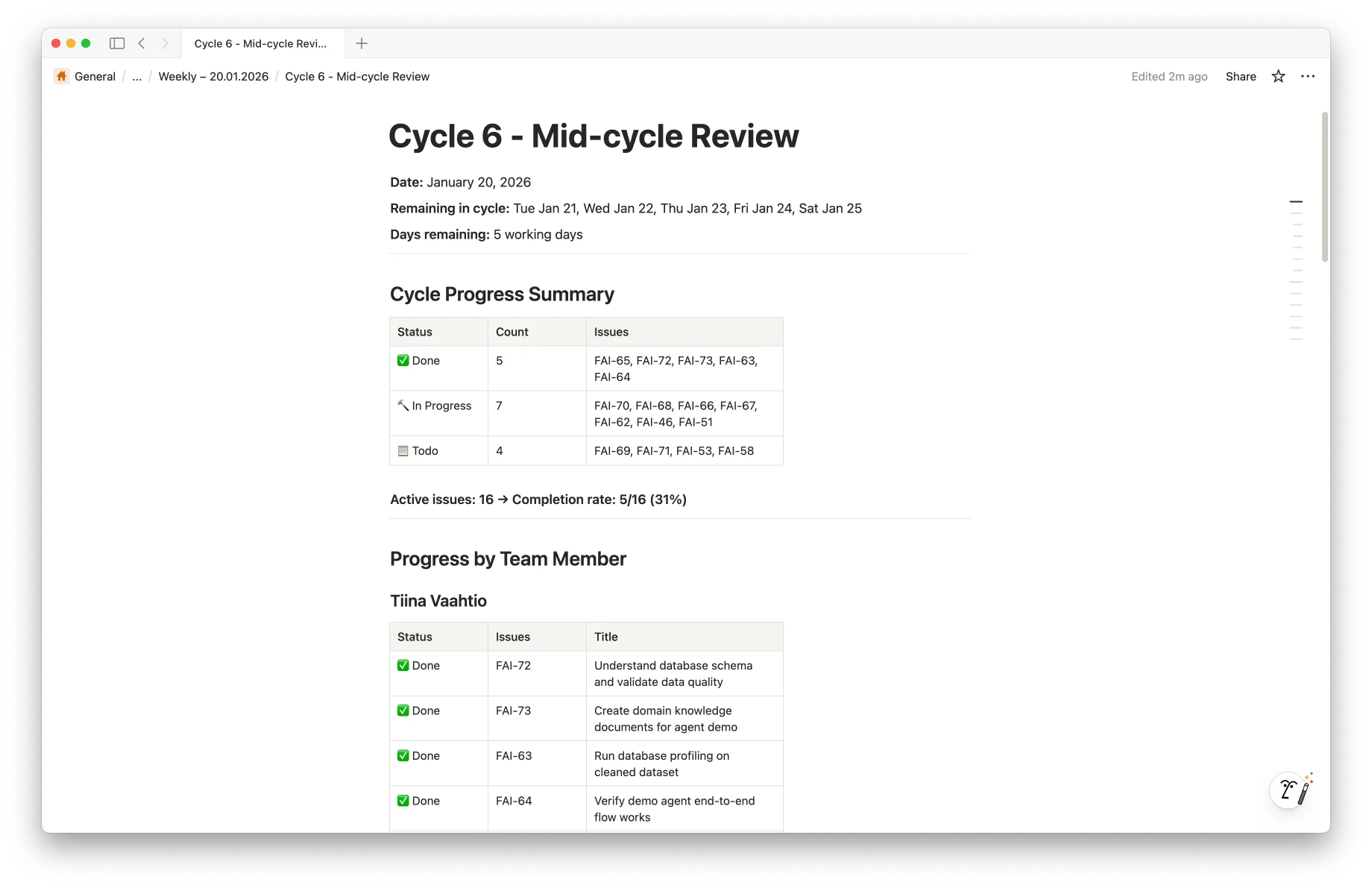The width and height of the screenshot is (1372, 888).
Task: Click Cycle 6 - Mid-cycle Review breadcrumb
Action: tap(357, 76)
